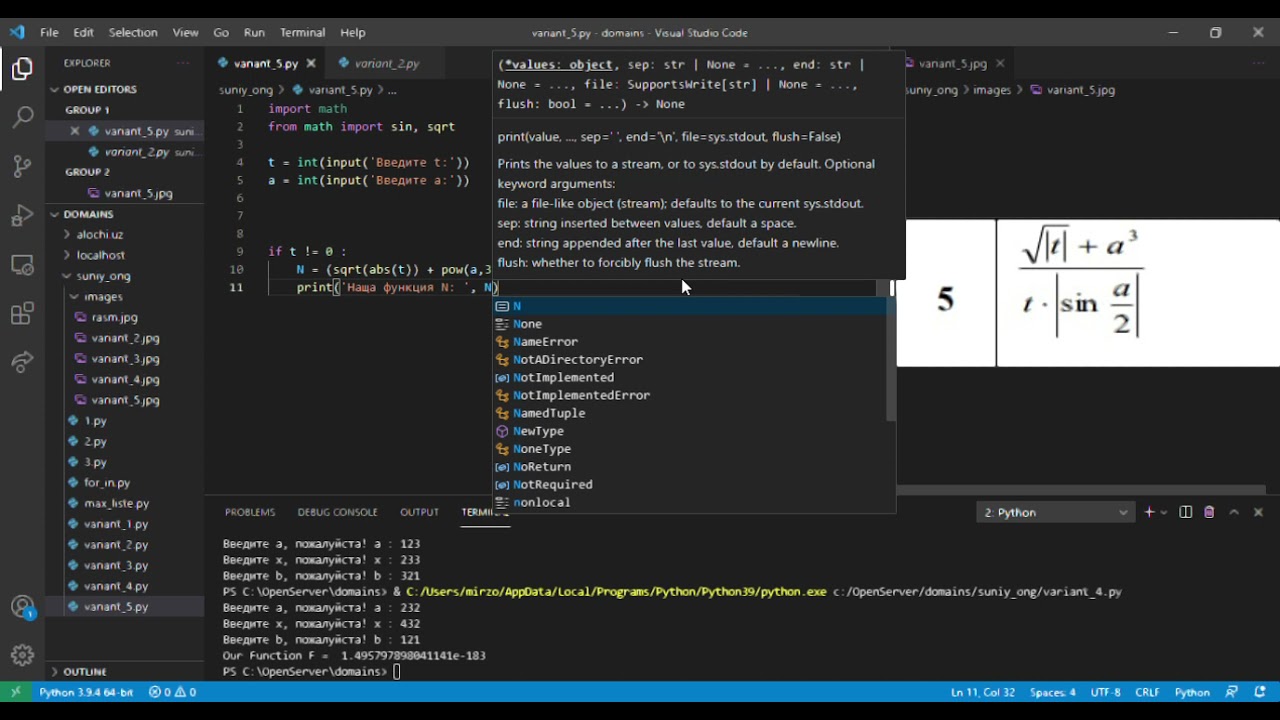Screen dimensions: 1280x720
Task: Open the Help menu
Action: pos(352,32)
